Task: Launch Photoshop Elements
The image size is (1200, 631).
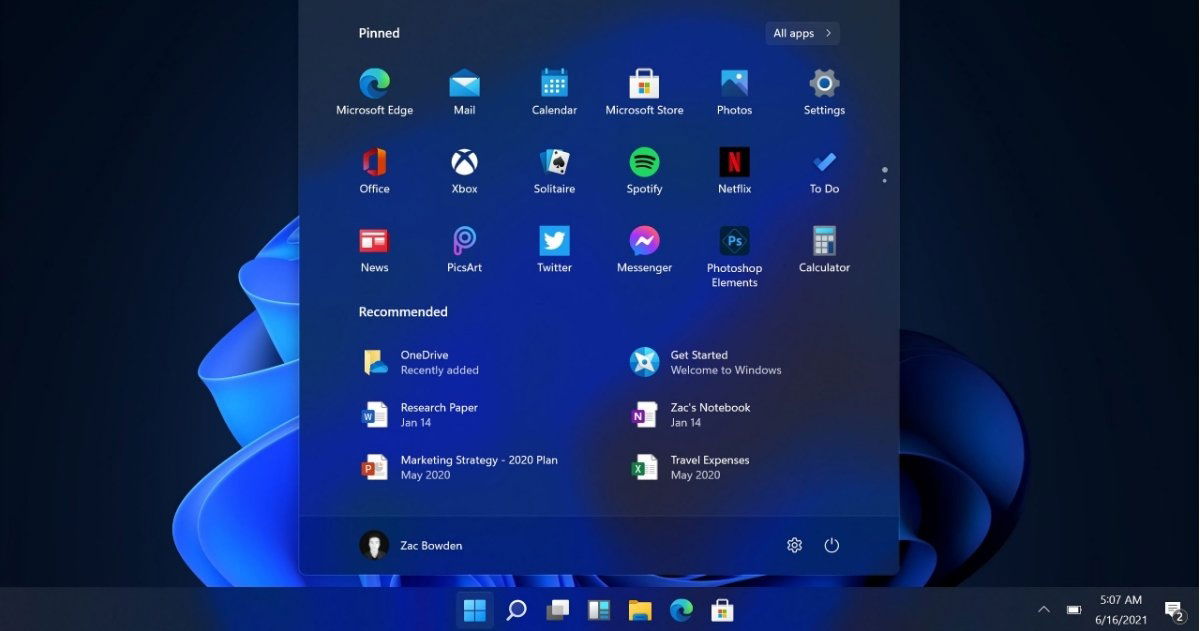Action: (x=734, y=242)
